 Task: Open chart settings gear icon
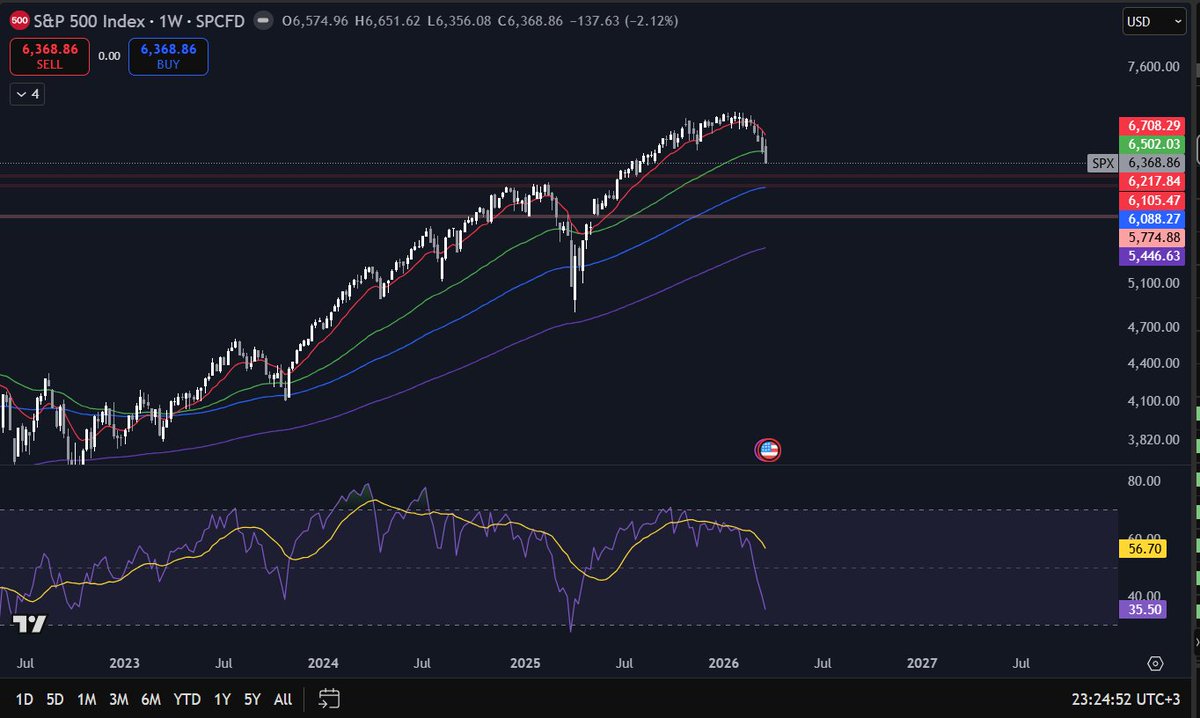[x=1155, y=664]
